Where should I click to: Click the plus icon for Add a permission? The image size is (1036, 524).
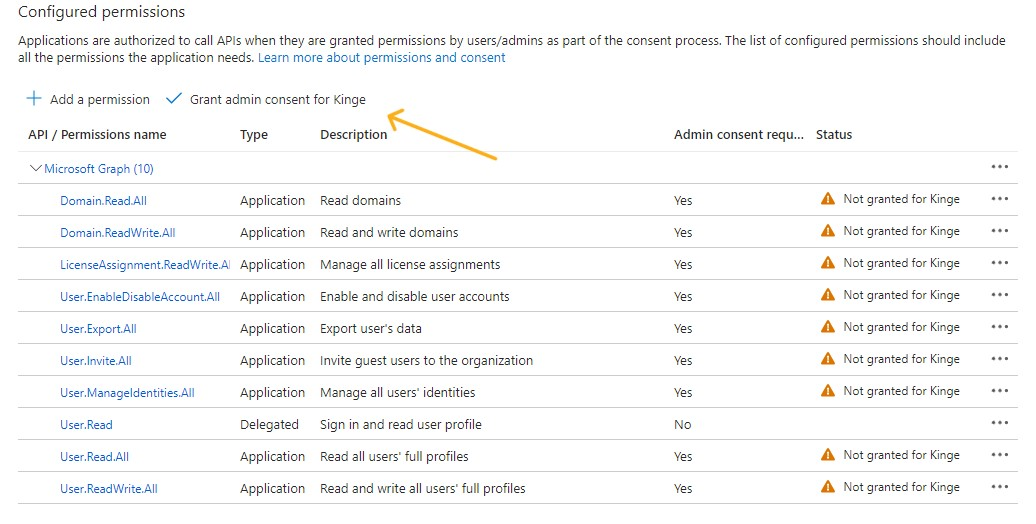[x=34, y=99]
